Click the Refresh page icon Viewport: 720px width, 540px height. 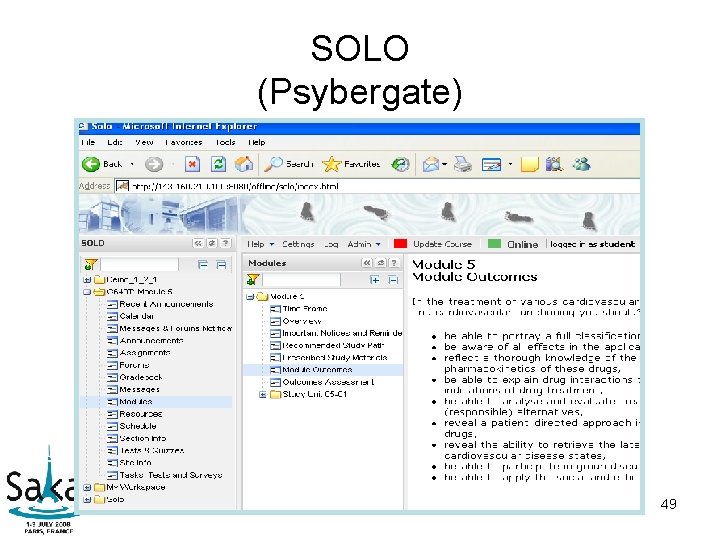tap(218, 164)
